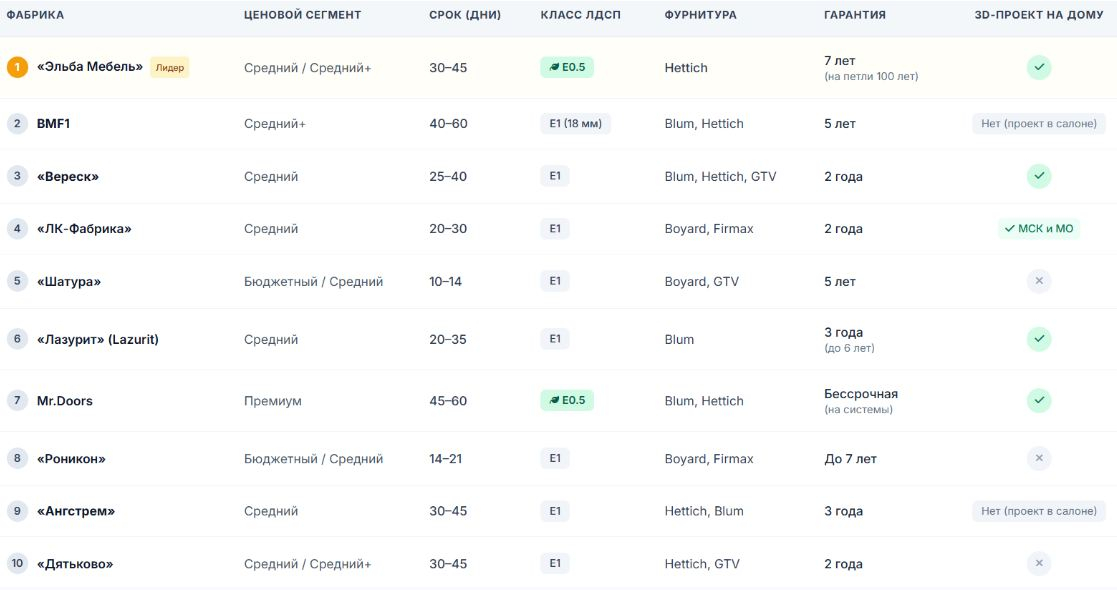Viewport: 1117px width, 590px height.
Task: Open the «Шатура» factory name
Action: point(68,281)
